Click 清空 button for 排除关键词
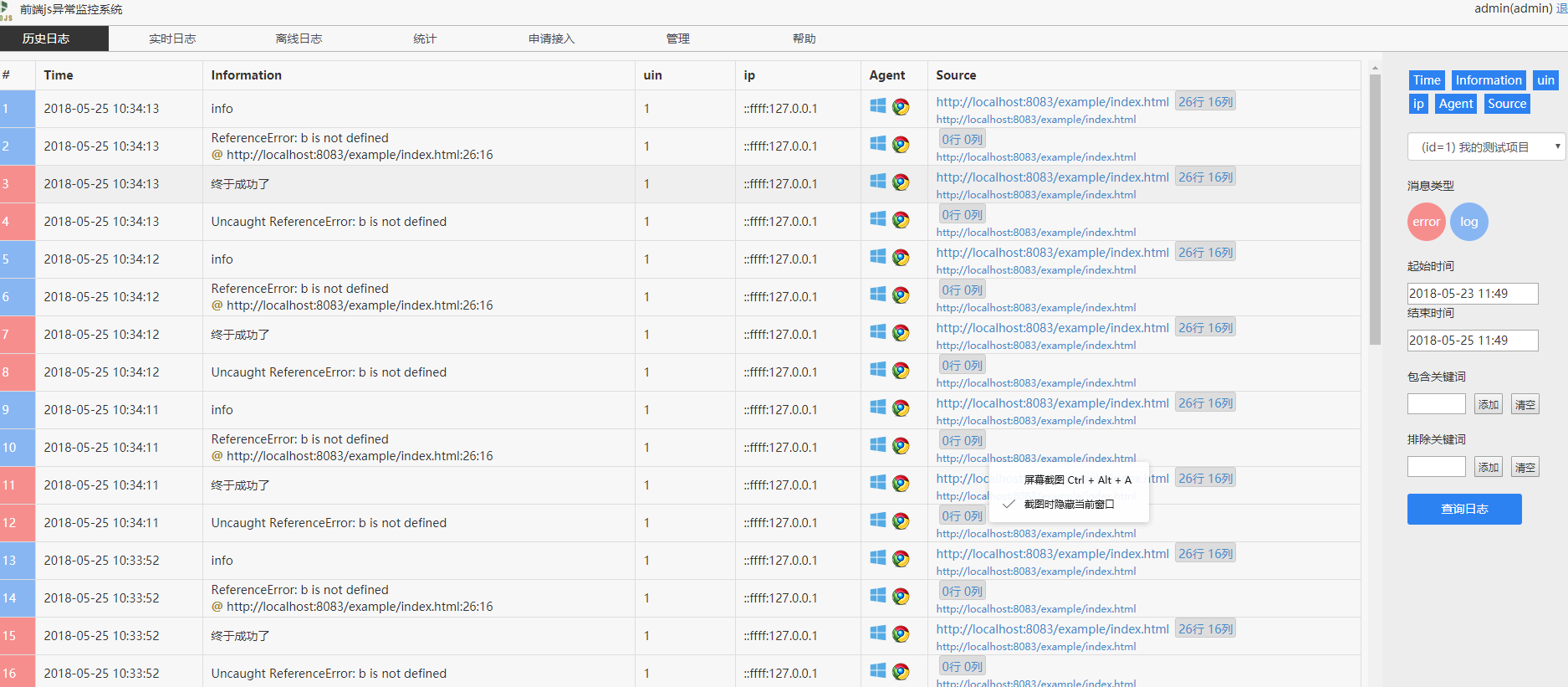Screen dimensions: 1568x687 pos(1525,467)
